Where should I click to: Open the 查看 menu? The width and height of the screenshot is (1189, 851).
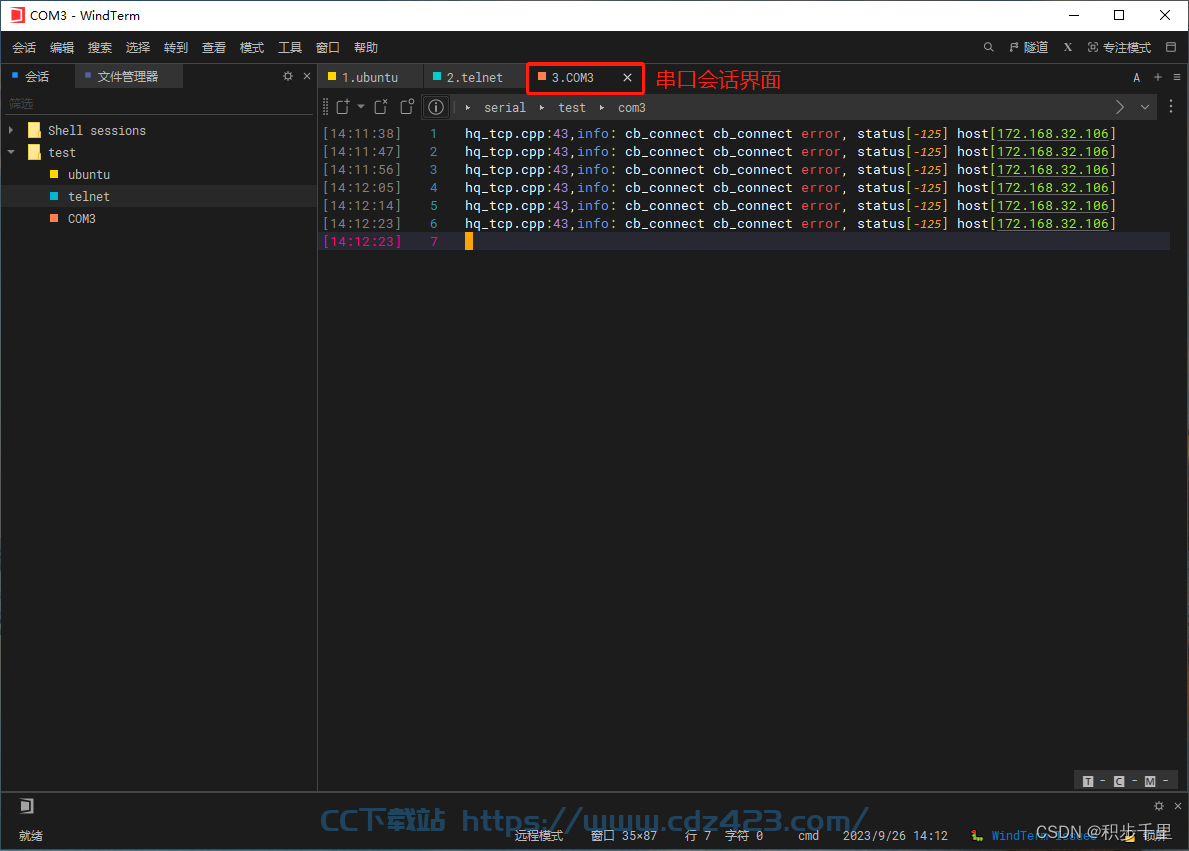pos(214,47)
